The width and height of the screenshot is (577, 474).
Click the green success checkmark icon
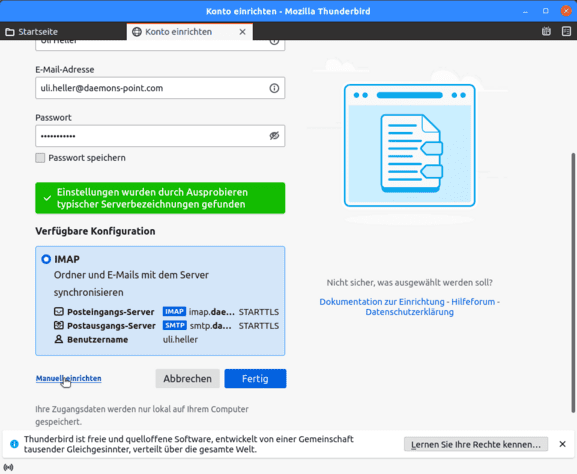coord(47,198)
